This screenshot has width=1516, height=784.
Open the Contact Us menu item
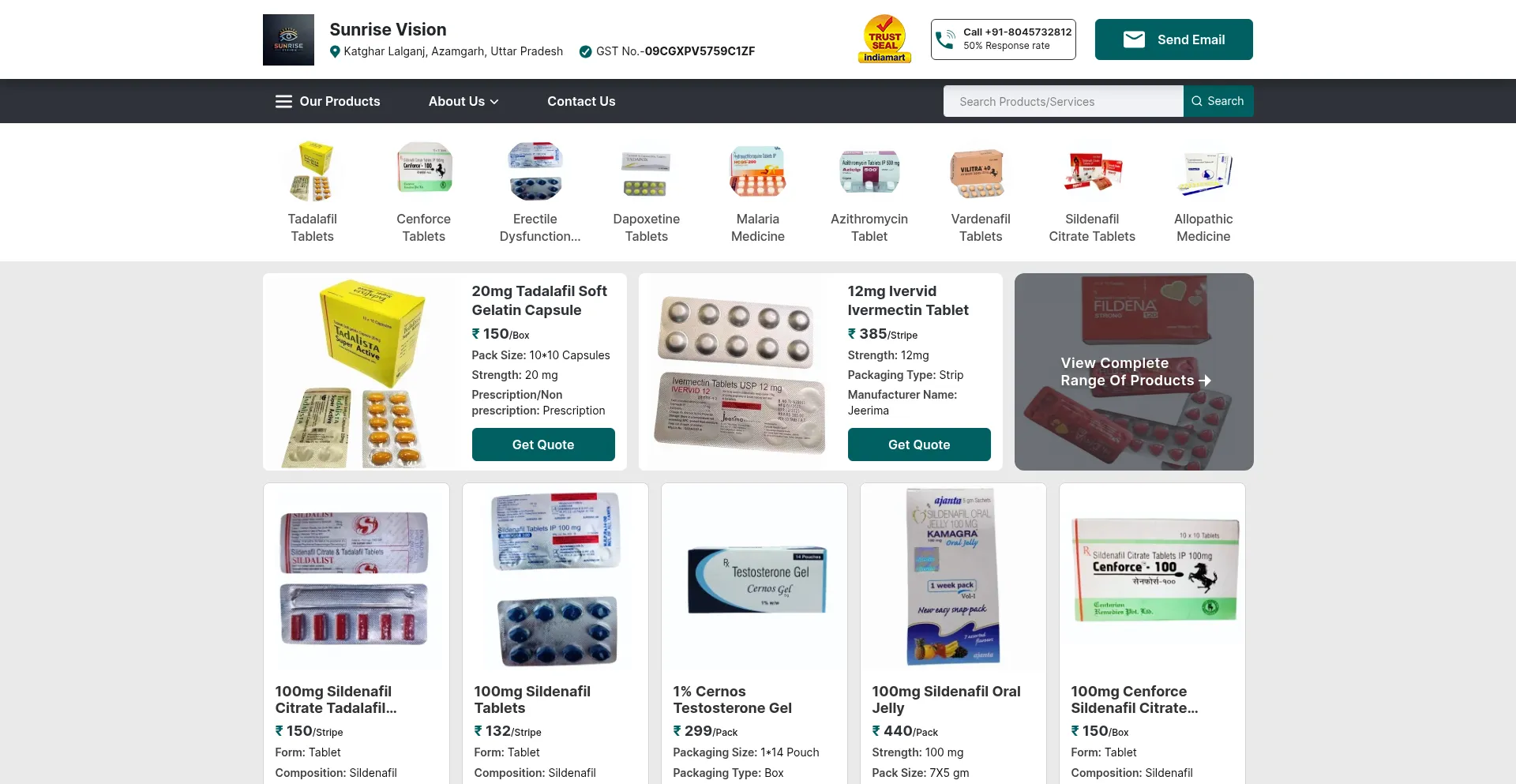581,101
